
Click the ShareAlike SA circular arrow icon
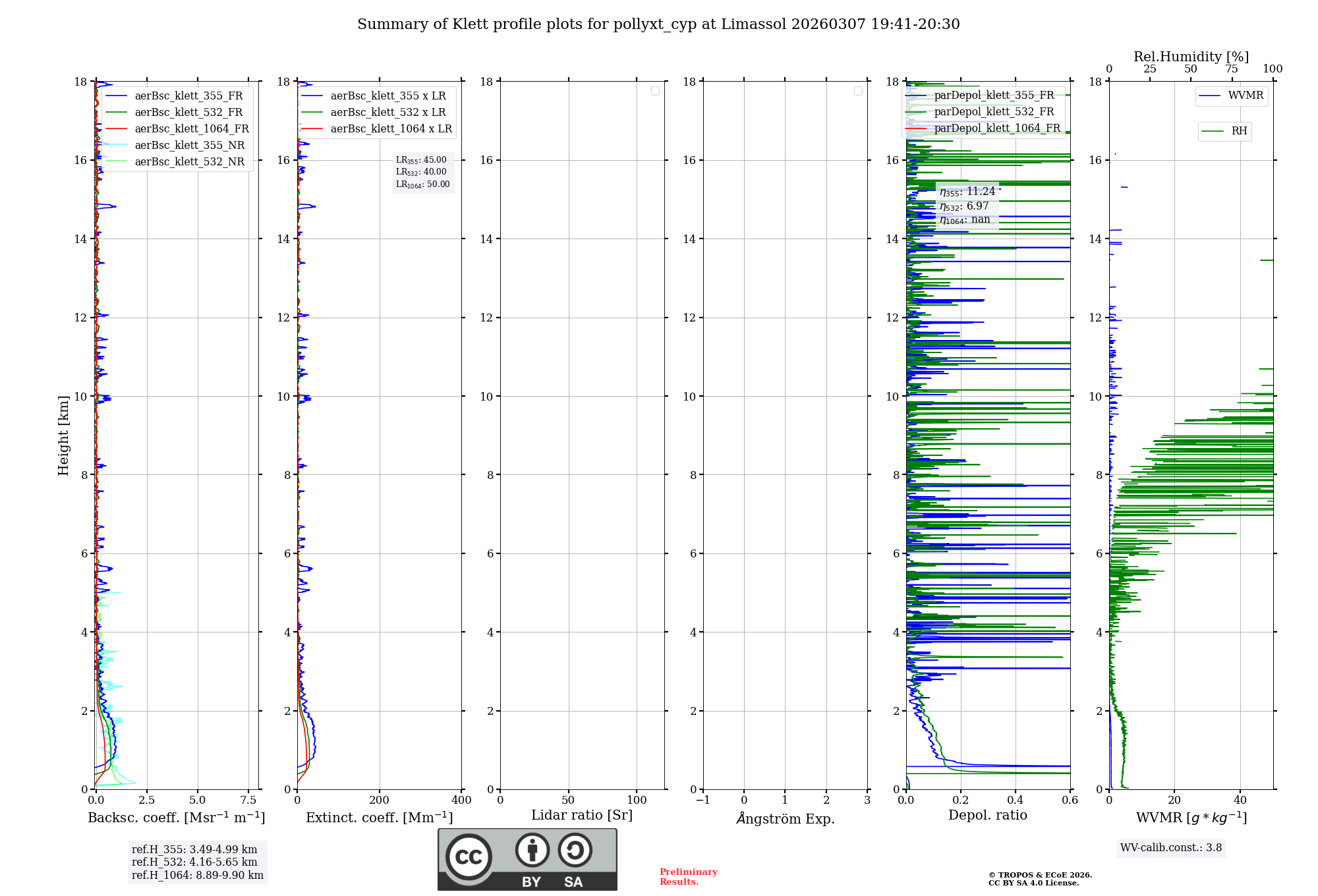[575, 850]
